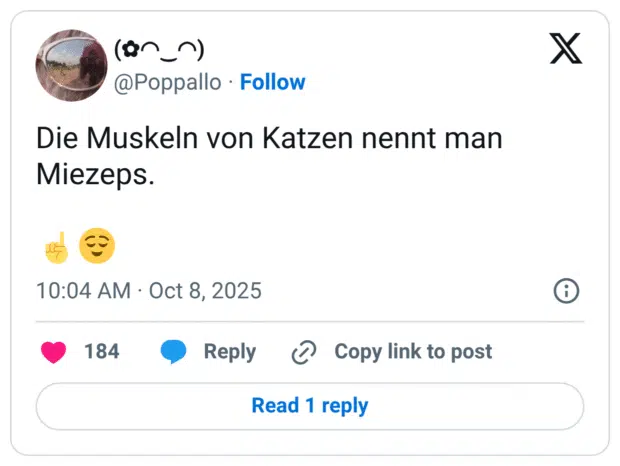Click the X logo

tap(565, 48)
